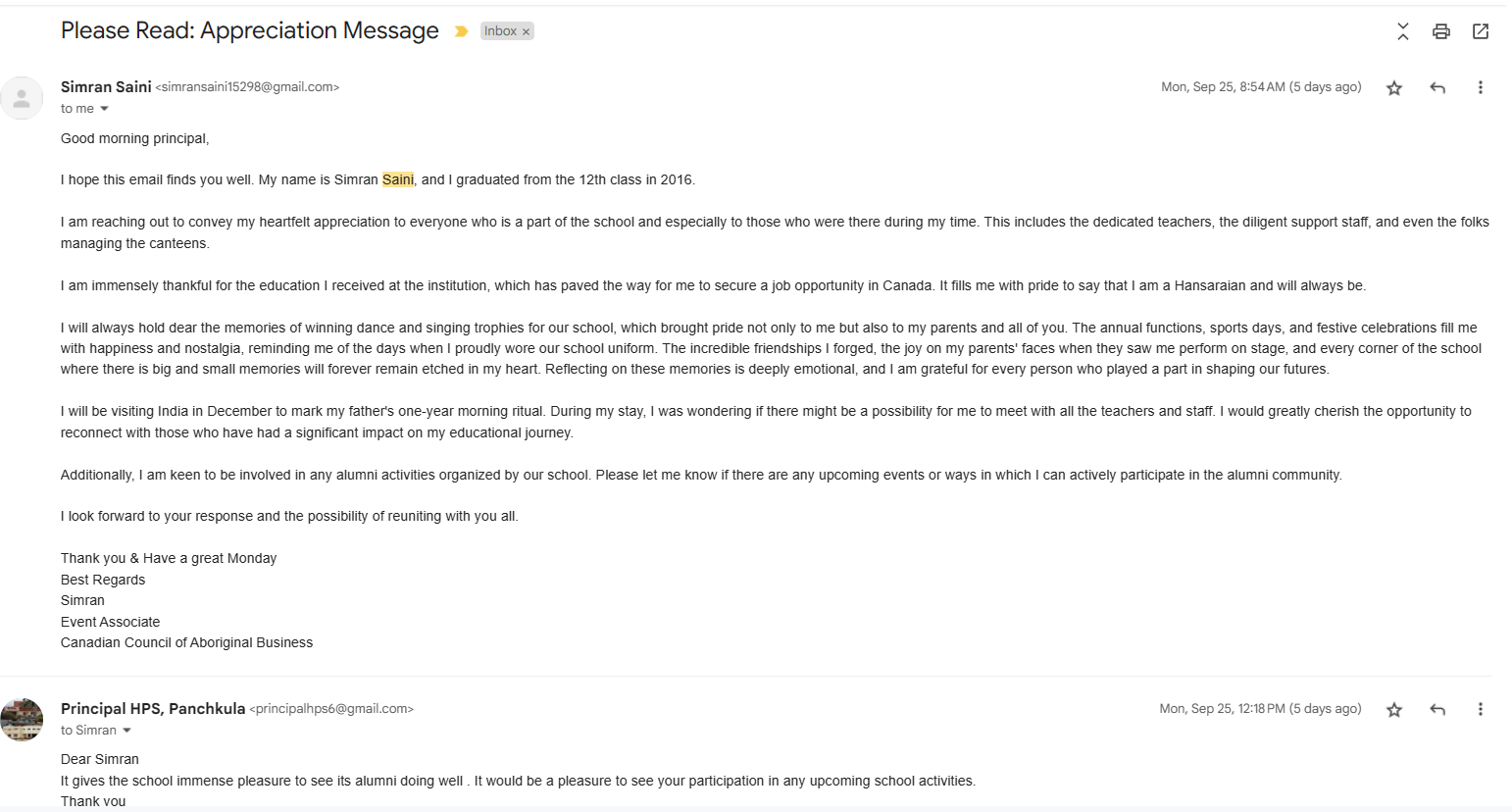Viewport: 1512px width, 812px height.
Task: Print the entire email conversation
Action: point(1441,31)
